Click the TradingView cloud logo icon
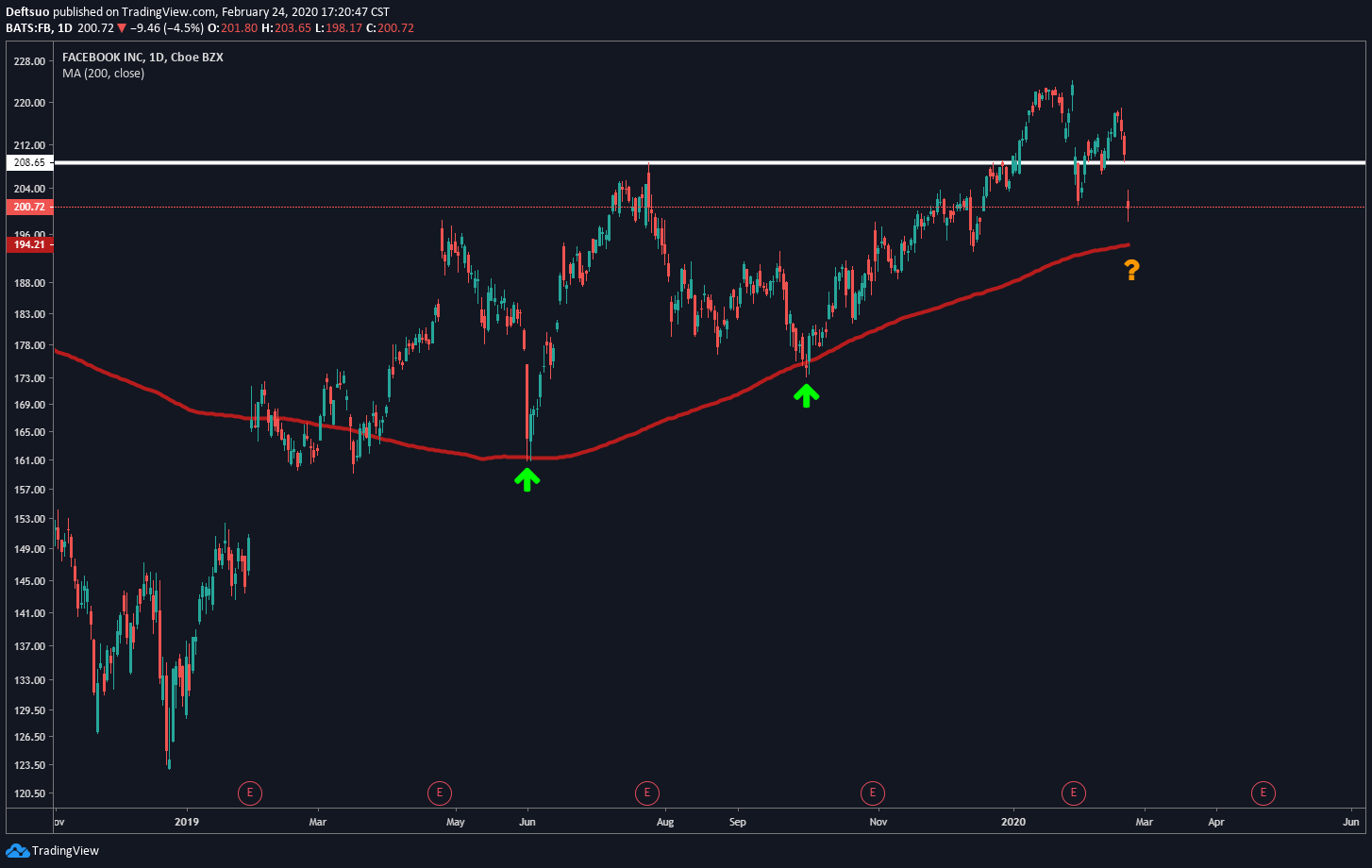This screenshot has height=868, width=1372. pyautogui.click(x=18, y=850)
